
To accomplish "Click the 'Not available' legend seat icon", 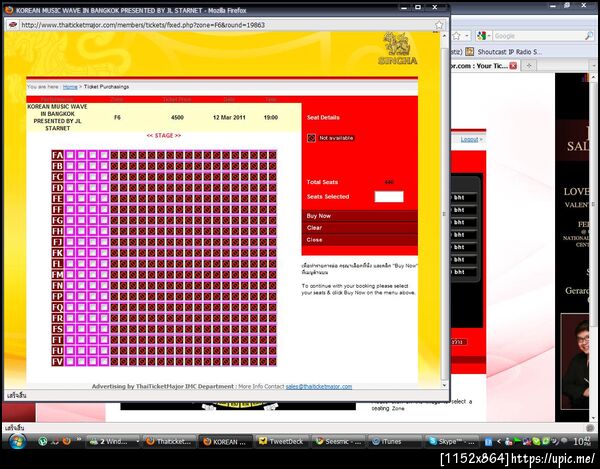I will pyautogui.click(x=311, y=138).
